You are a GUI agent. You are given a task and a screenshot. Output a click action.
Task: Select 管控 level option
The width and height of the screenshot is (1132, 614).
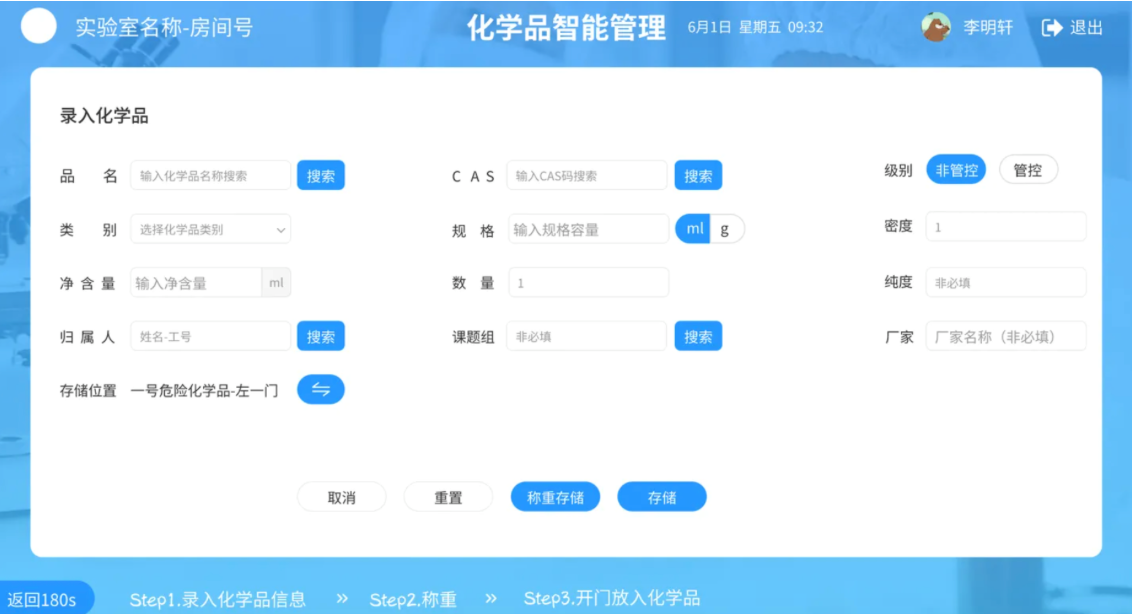pos(1028,170)
